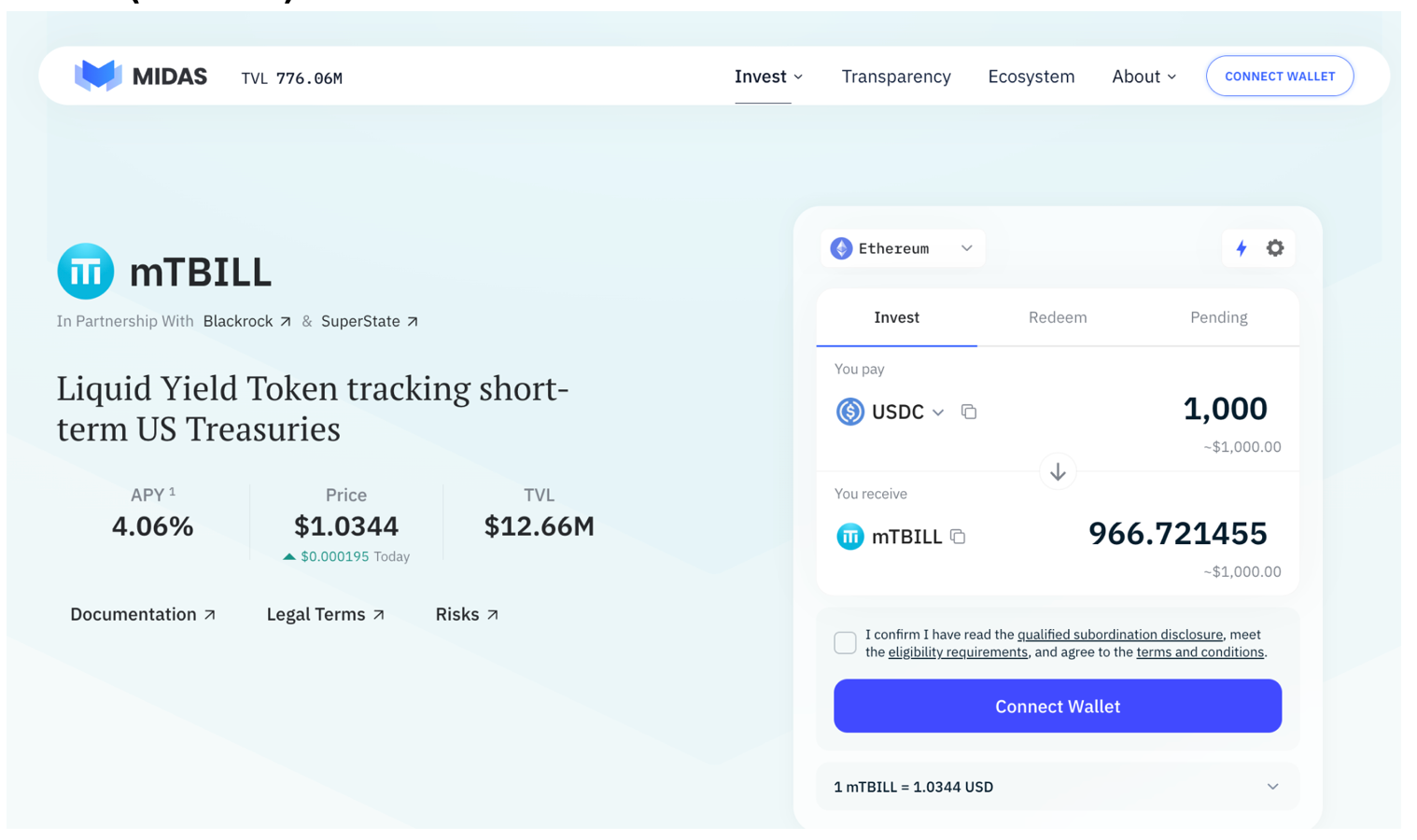Switch to the Redeem tab
The width and height of the screenshot is (1417, 840).
pyautogui.click(x=1058, y=317)
